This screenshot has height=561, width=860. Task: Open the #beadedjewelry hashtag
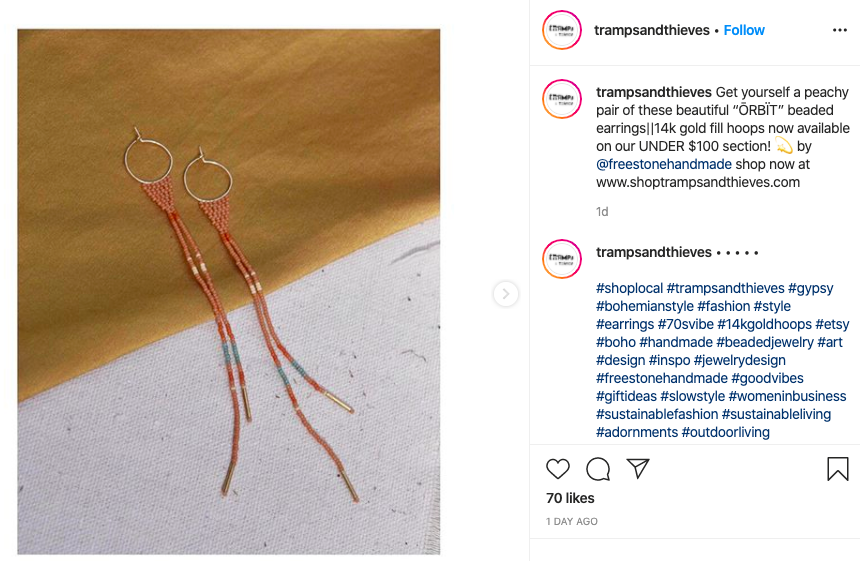(765, 342)
